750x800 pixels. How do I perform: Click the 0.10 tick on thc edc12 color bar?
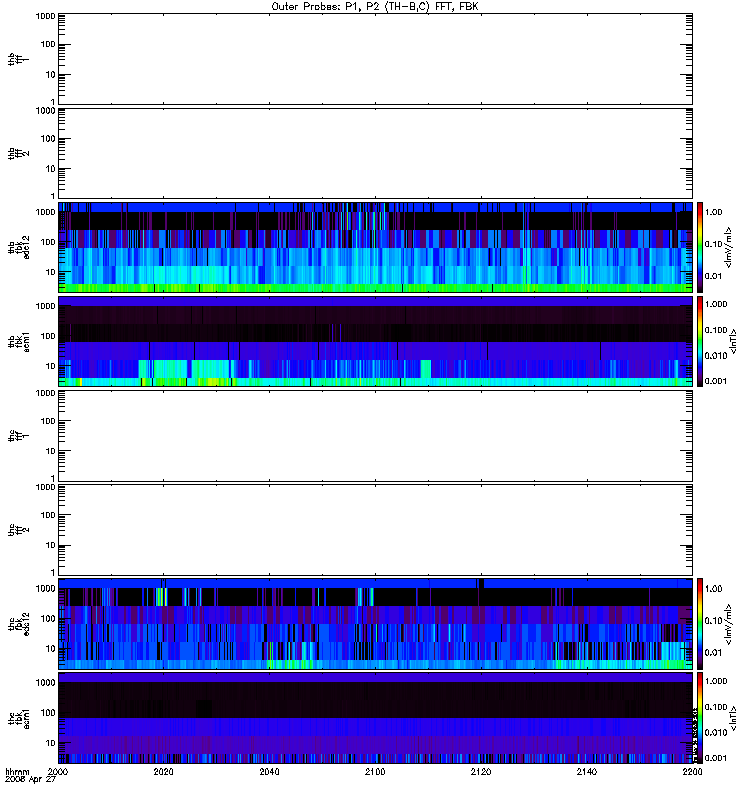713,621
